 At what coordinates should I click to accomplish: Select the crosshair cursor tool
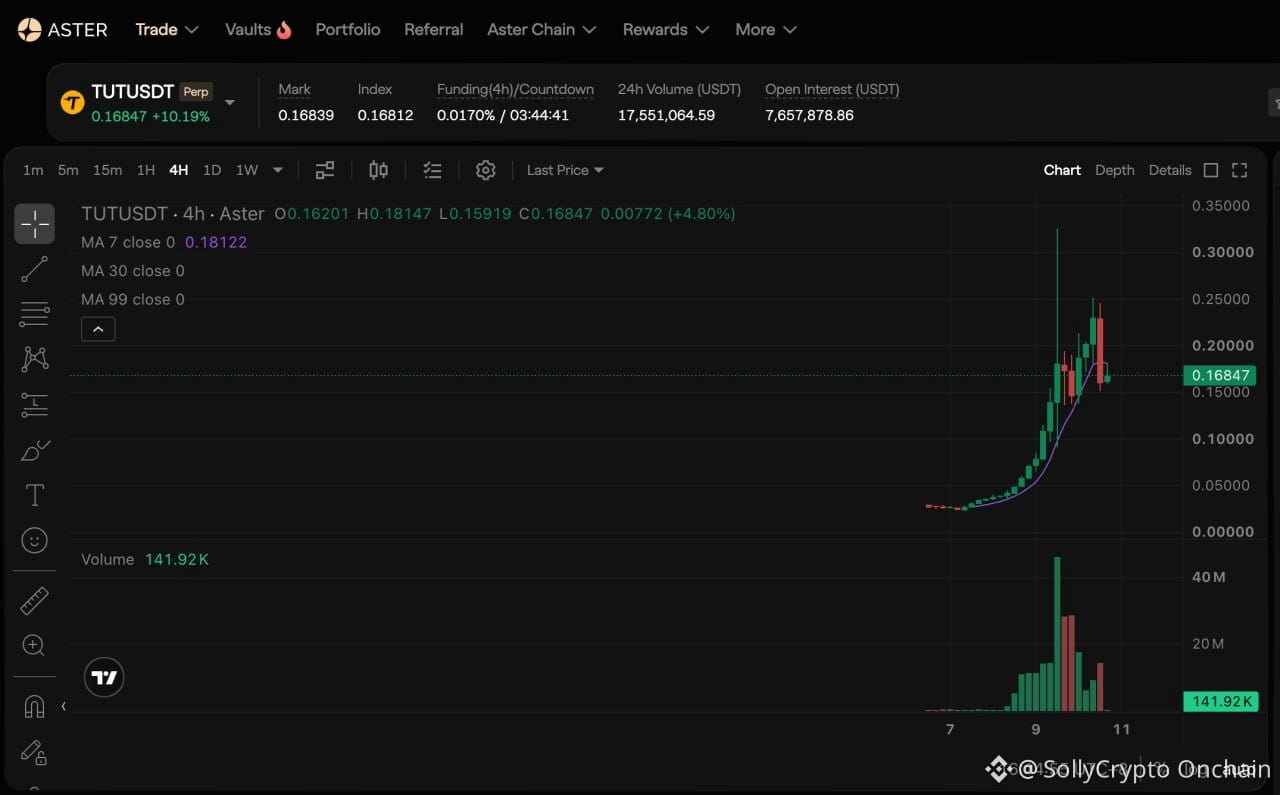click(34, 224)
